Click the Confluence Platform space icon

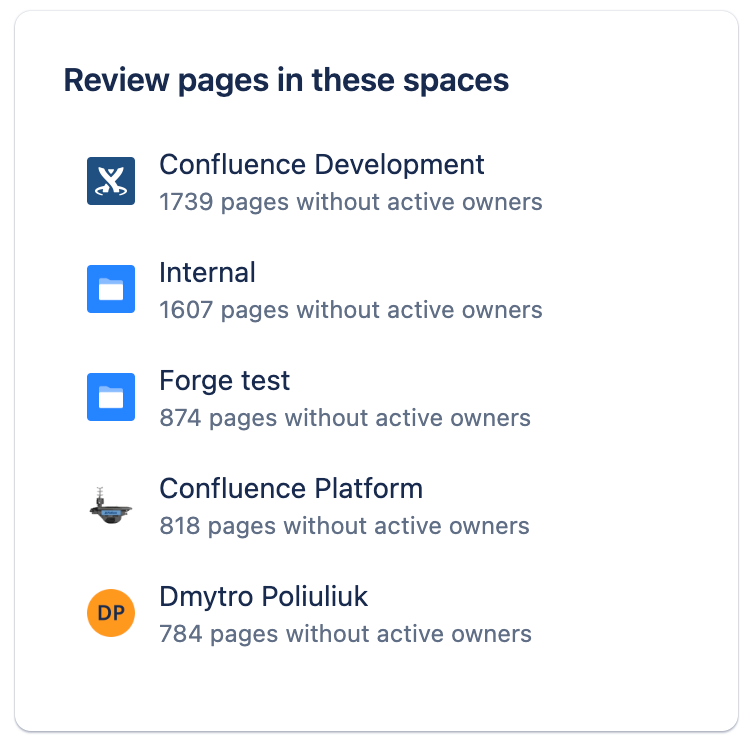[111, 505]
